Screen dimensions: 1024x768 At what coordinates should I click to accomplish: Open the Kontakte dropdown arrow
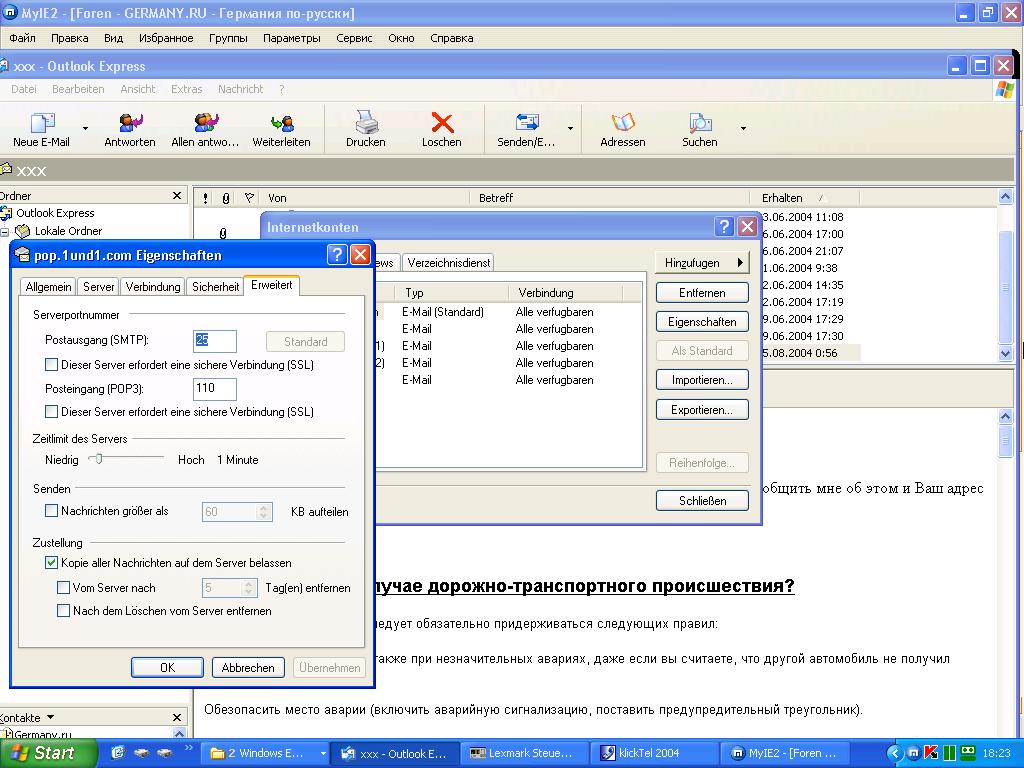pyautogui.click(x=51, y=717)
